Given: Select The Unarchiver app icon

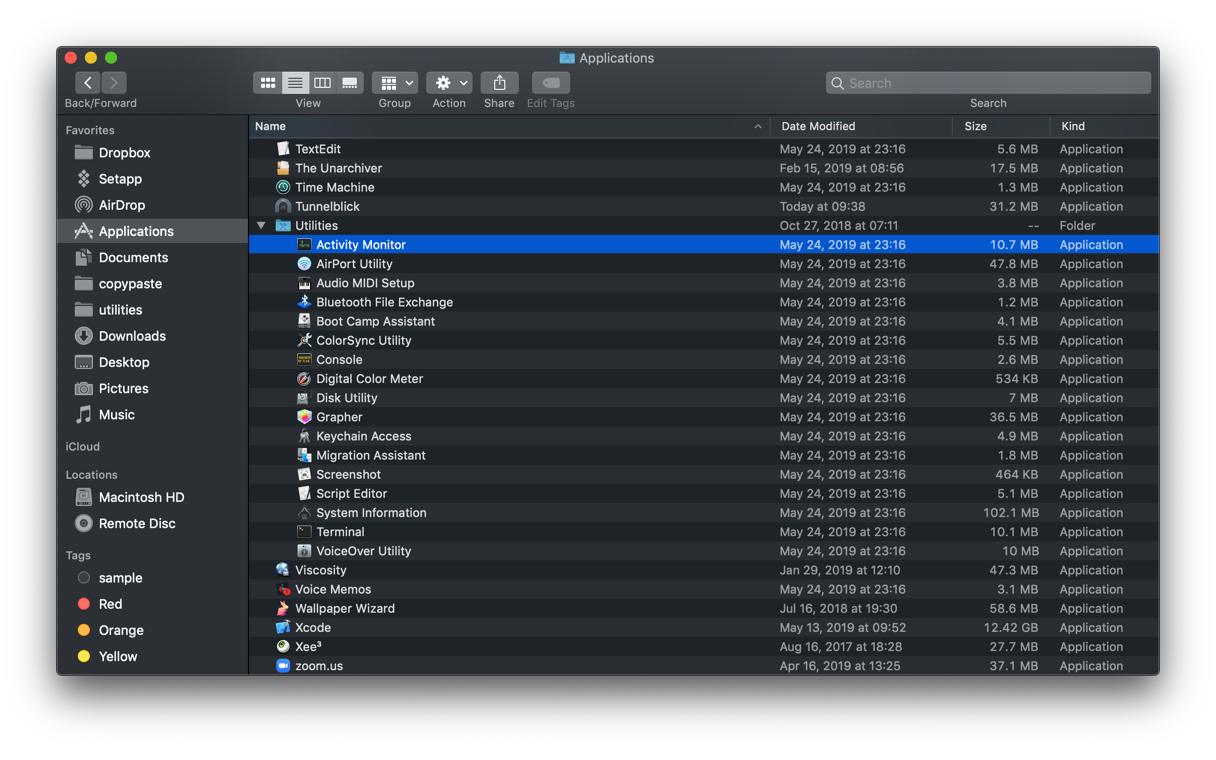Looking at the screenshot, I should pyautogui.click(x=283, y=168).
